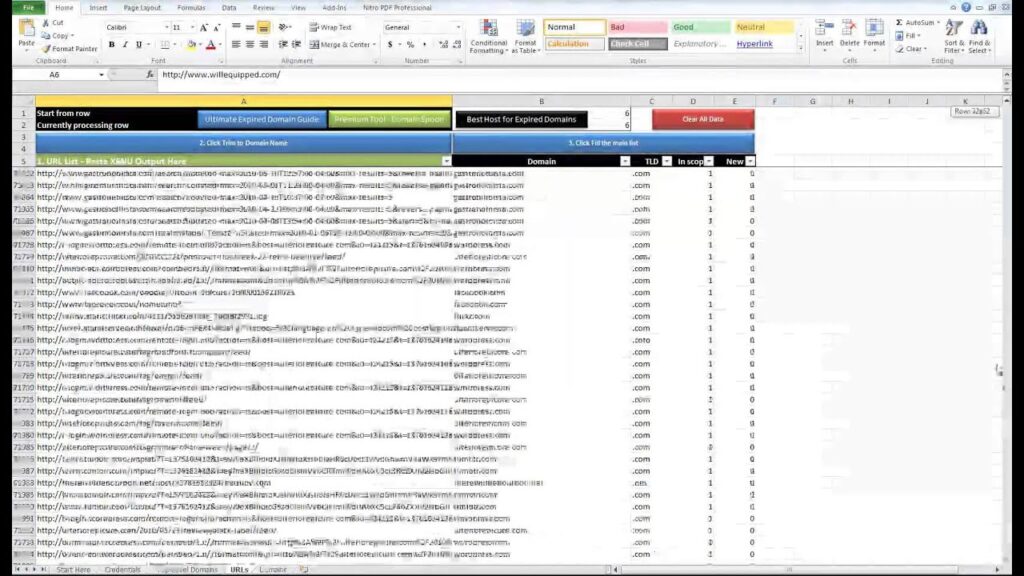Screen dimensions: 1024x576
Task: Open the File tab
Action: (x=28, y=8)
